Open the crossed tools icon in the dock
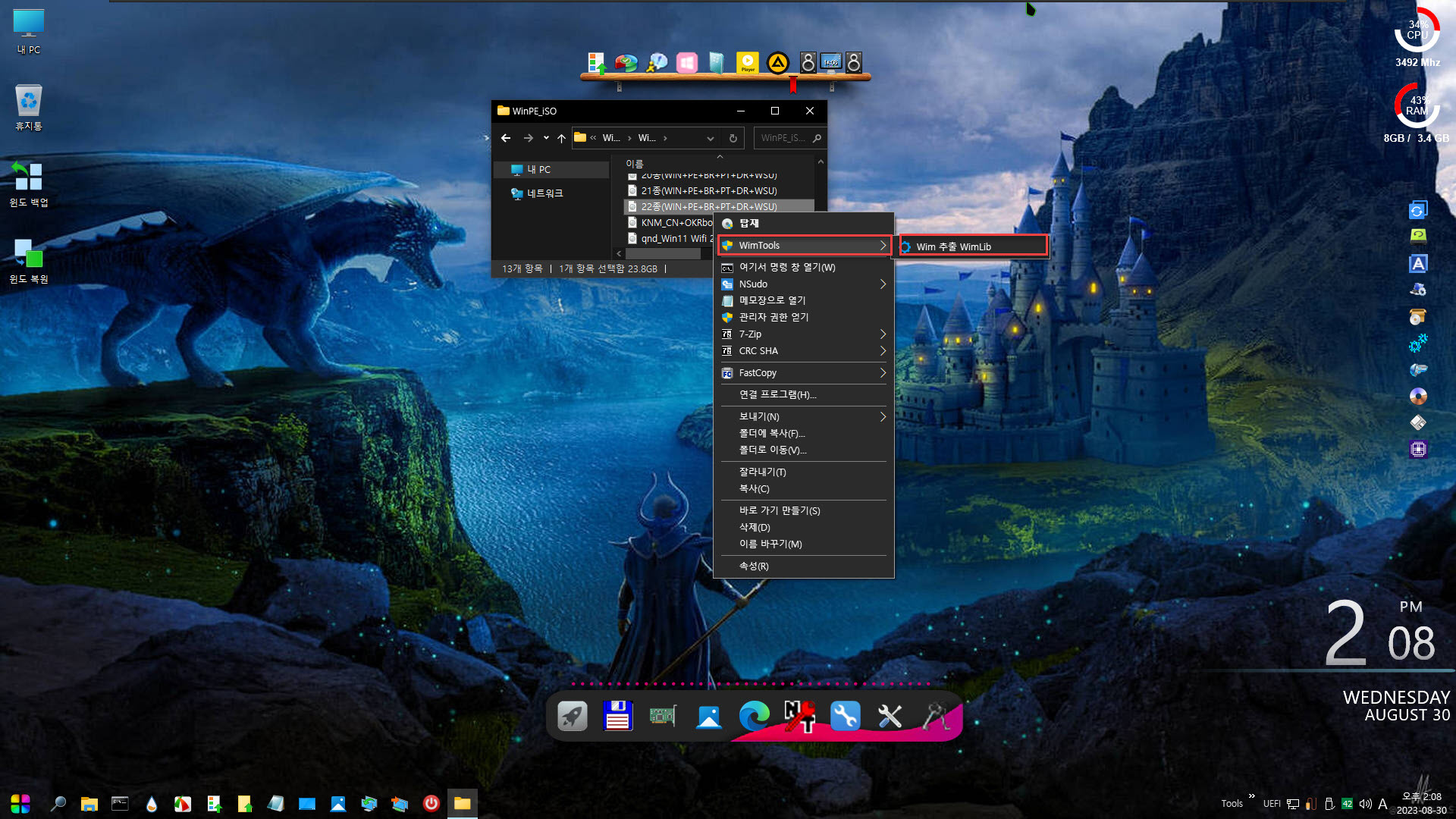This screenshot has height=819, width=1456. coord(890,716)
